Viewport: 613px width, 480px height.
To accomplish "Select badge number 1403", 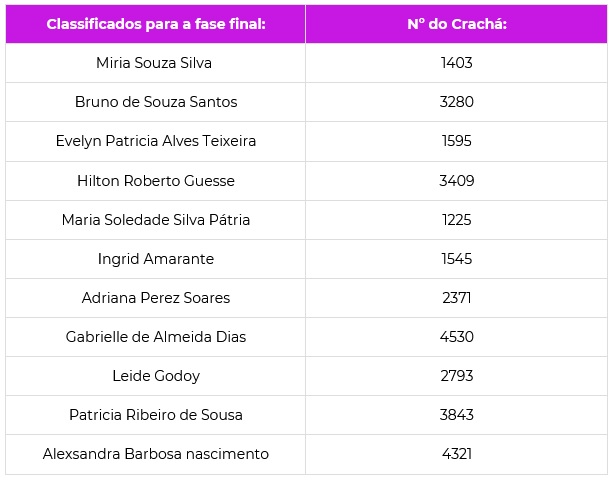I will (457, 63).
